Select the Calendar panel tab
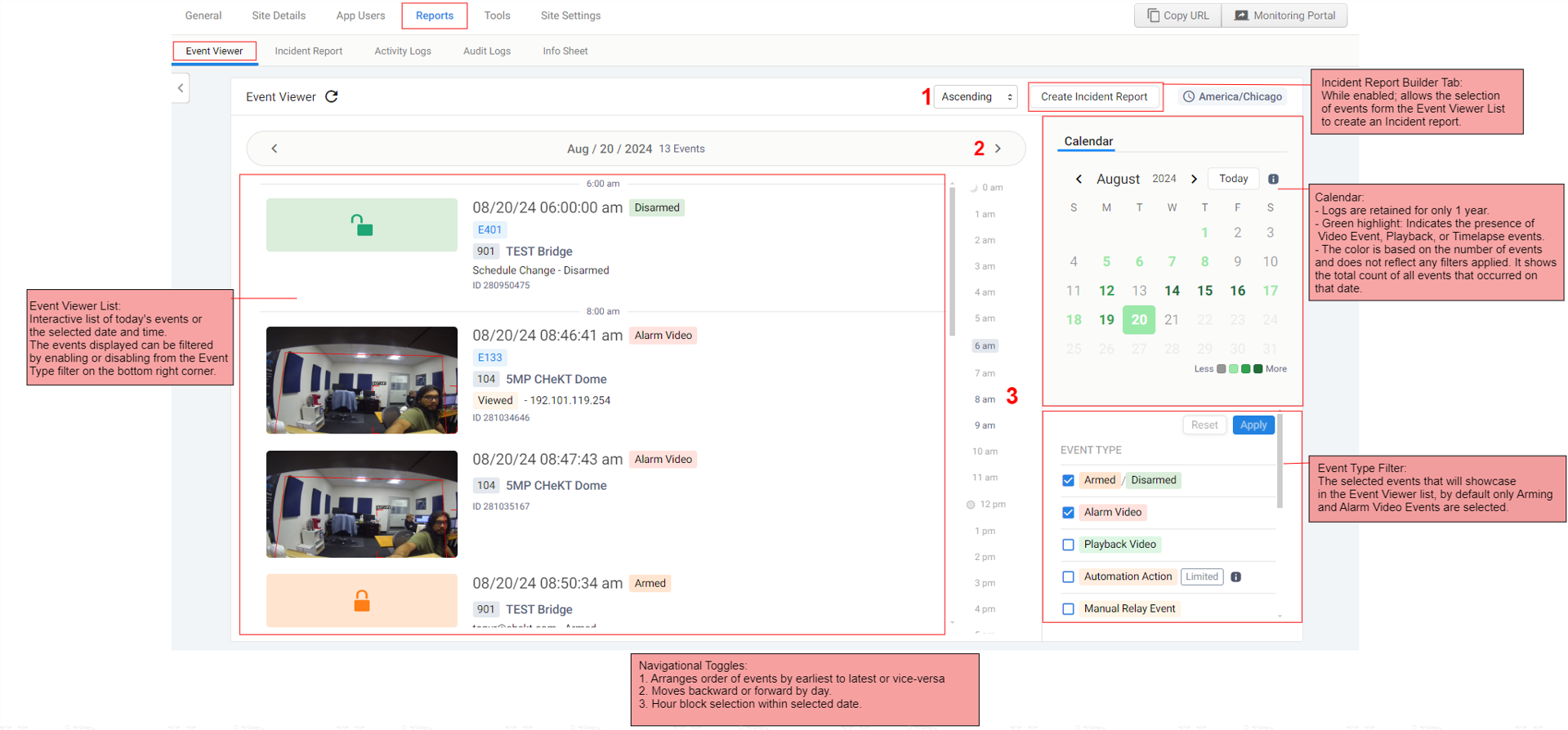1568x730 pixels. pos(1088,141)
